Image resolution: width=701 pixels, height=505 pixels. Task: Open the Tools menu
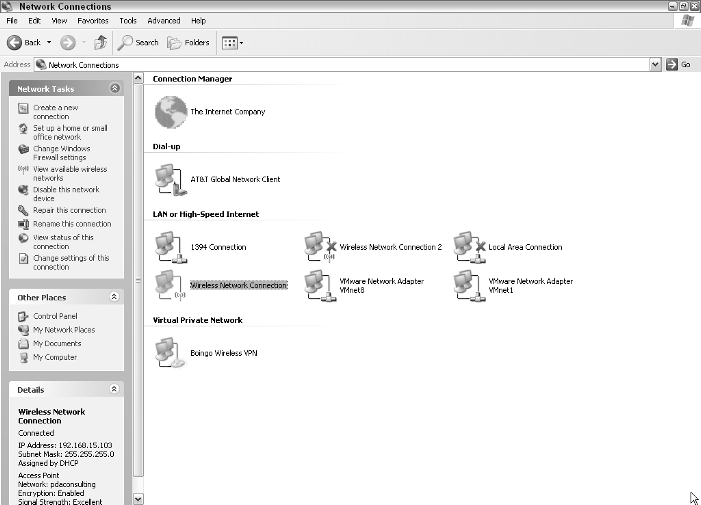point(128,21)
